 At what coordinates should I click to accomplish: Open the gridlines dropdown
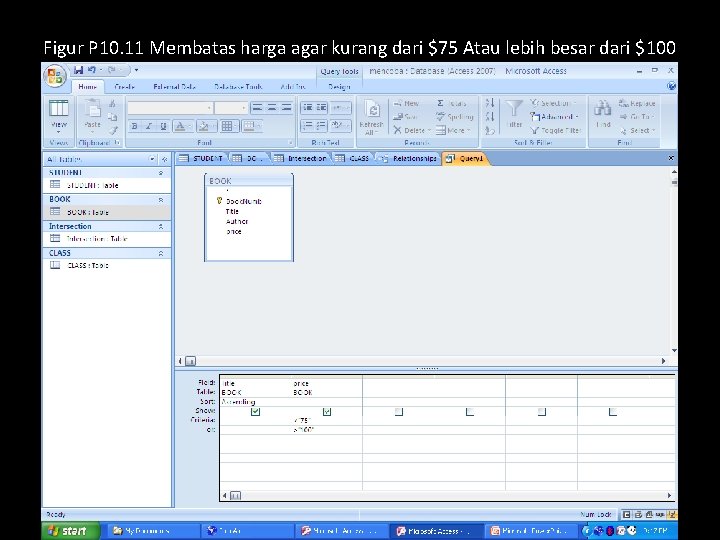pyautogui.click(x=236, y=126)
